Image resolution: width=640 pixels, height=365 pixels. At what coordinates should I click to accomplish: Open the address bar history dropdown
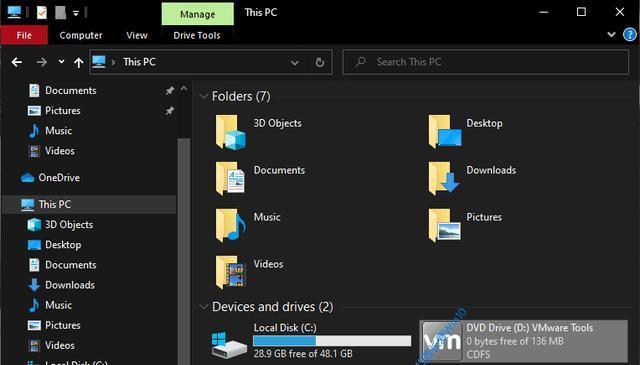295,62
